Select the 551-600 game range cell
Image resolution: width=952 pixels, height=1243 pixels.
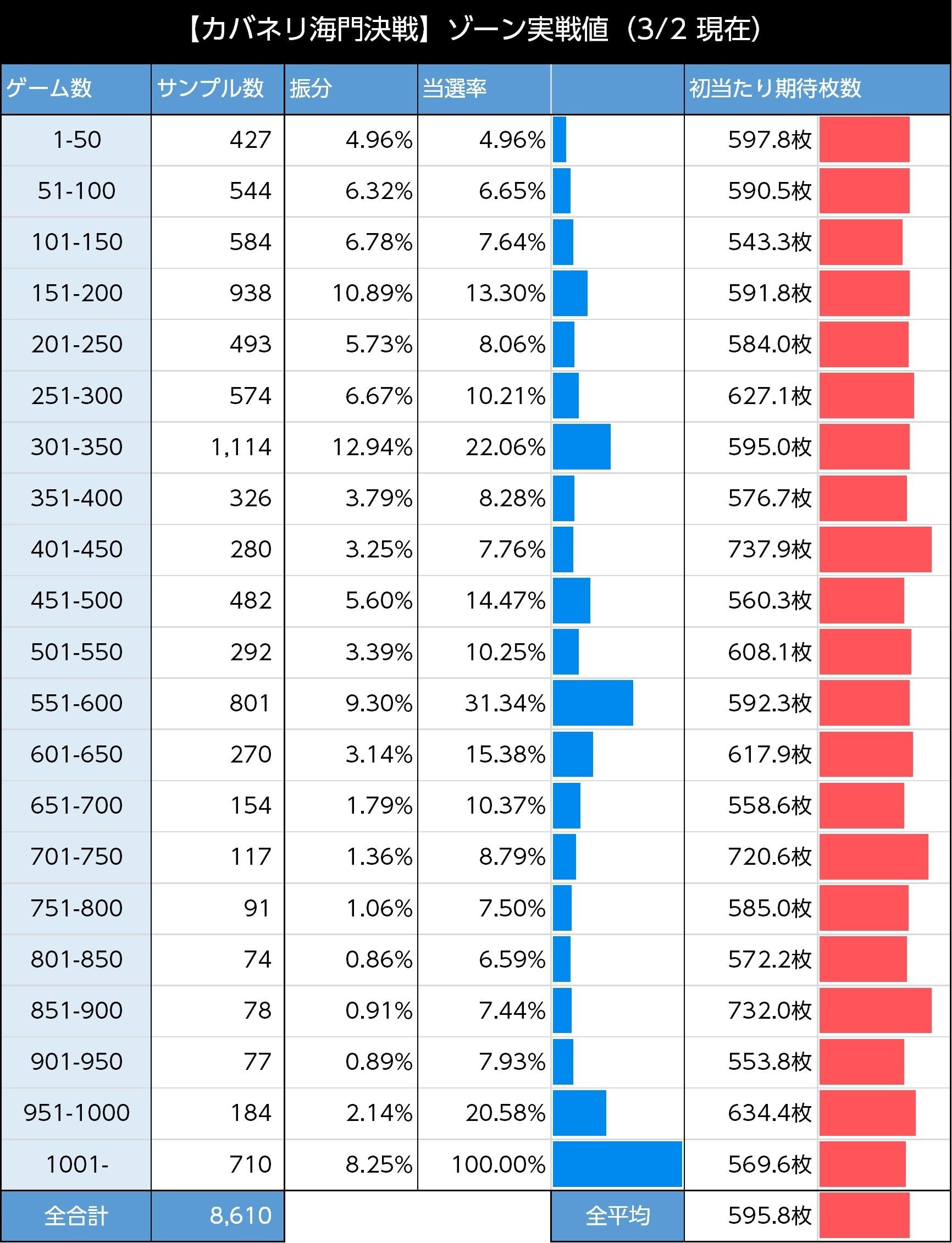[x=76, y=703]
